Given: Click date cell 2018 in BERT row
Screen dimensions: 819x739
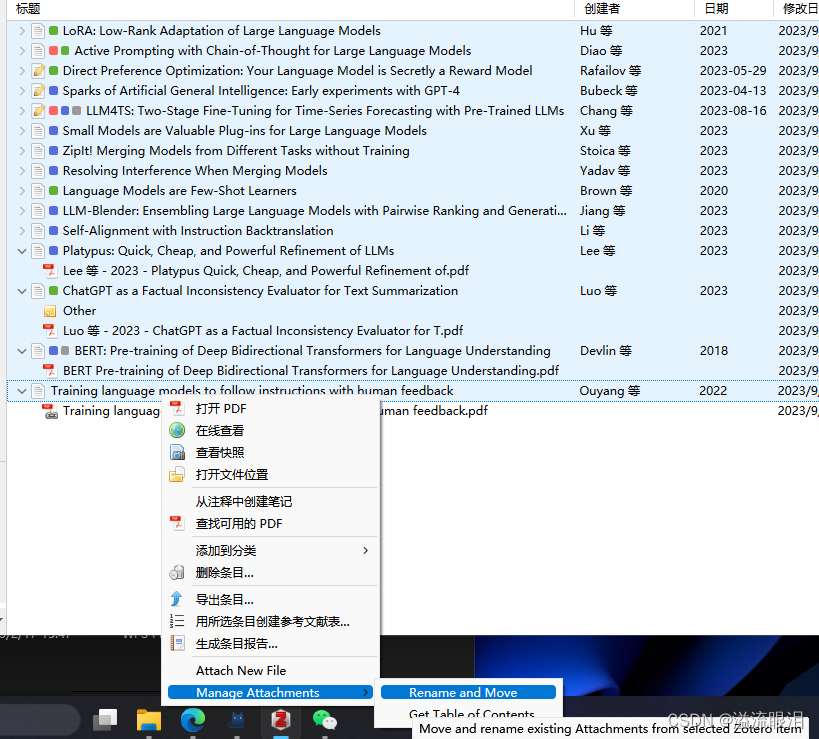Looking at the screenshot, I should coord(713,351).
